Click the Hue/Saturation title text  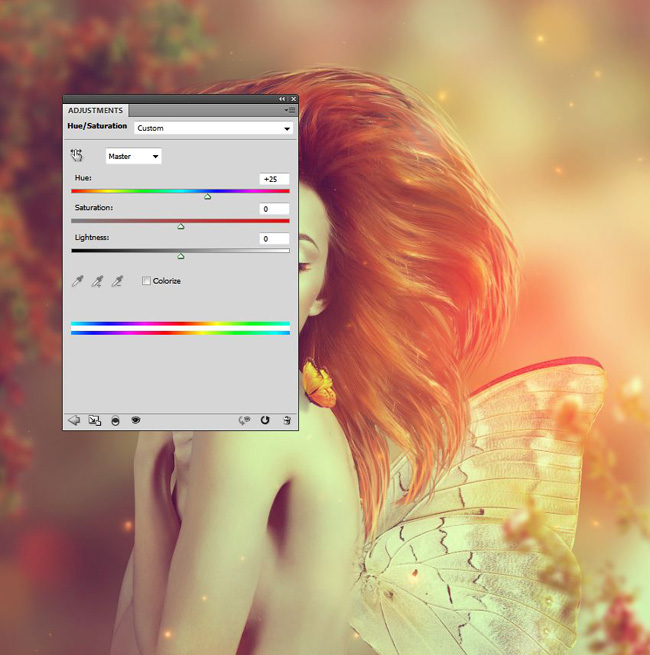(97, 126)
